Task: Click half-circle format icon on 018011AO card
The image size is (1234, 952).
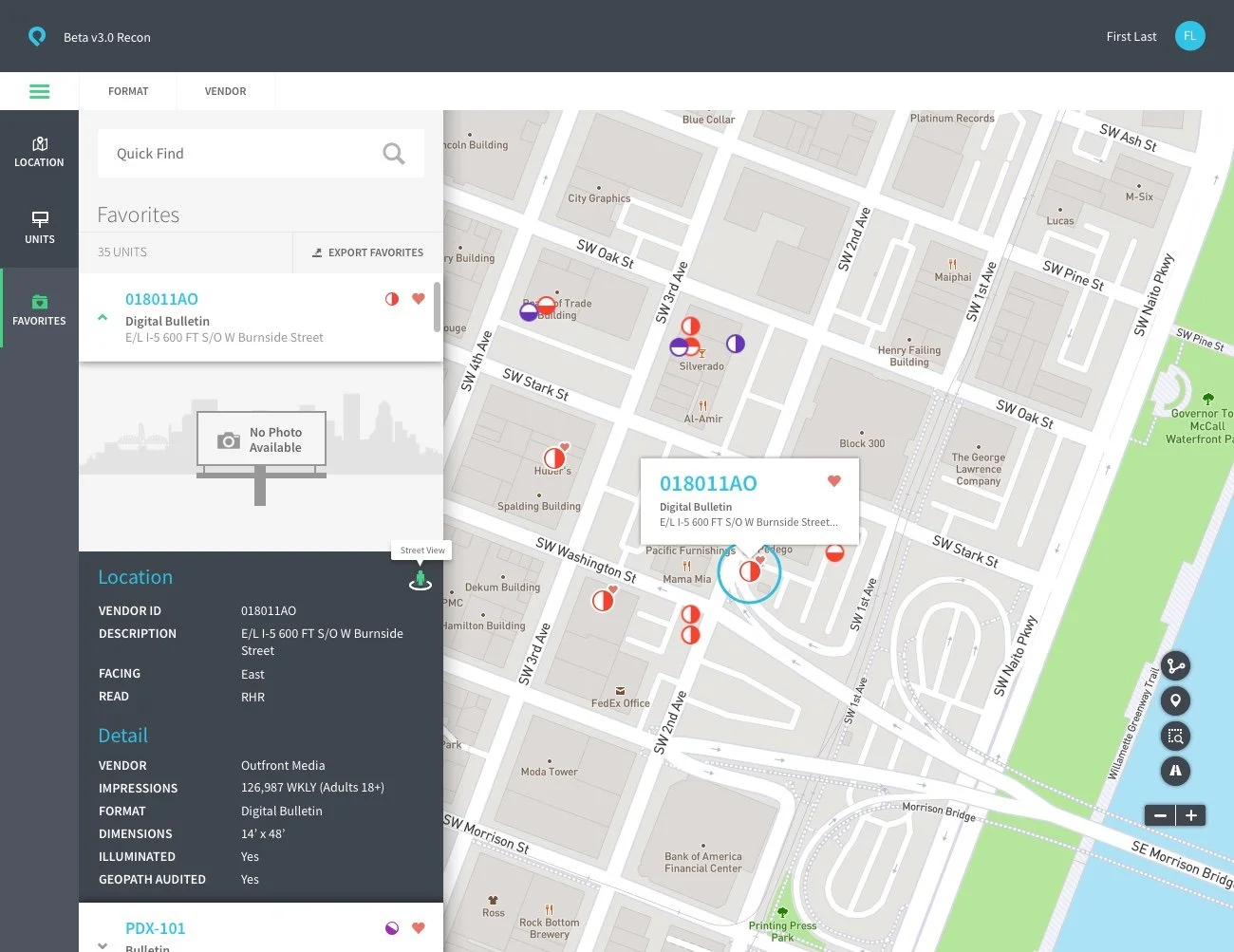Action: (x=392, y=299)
